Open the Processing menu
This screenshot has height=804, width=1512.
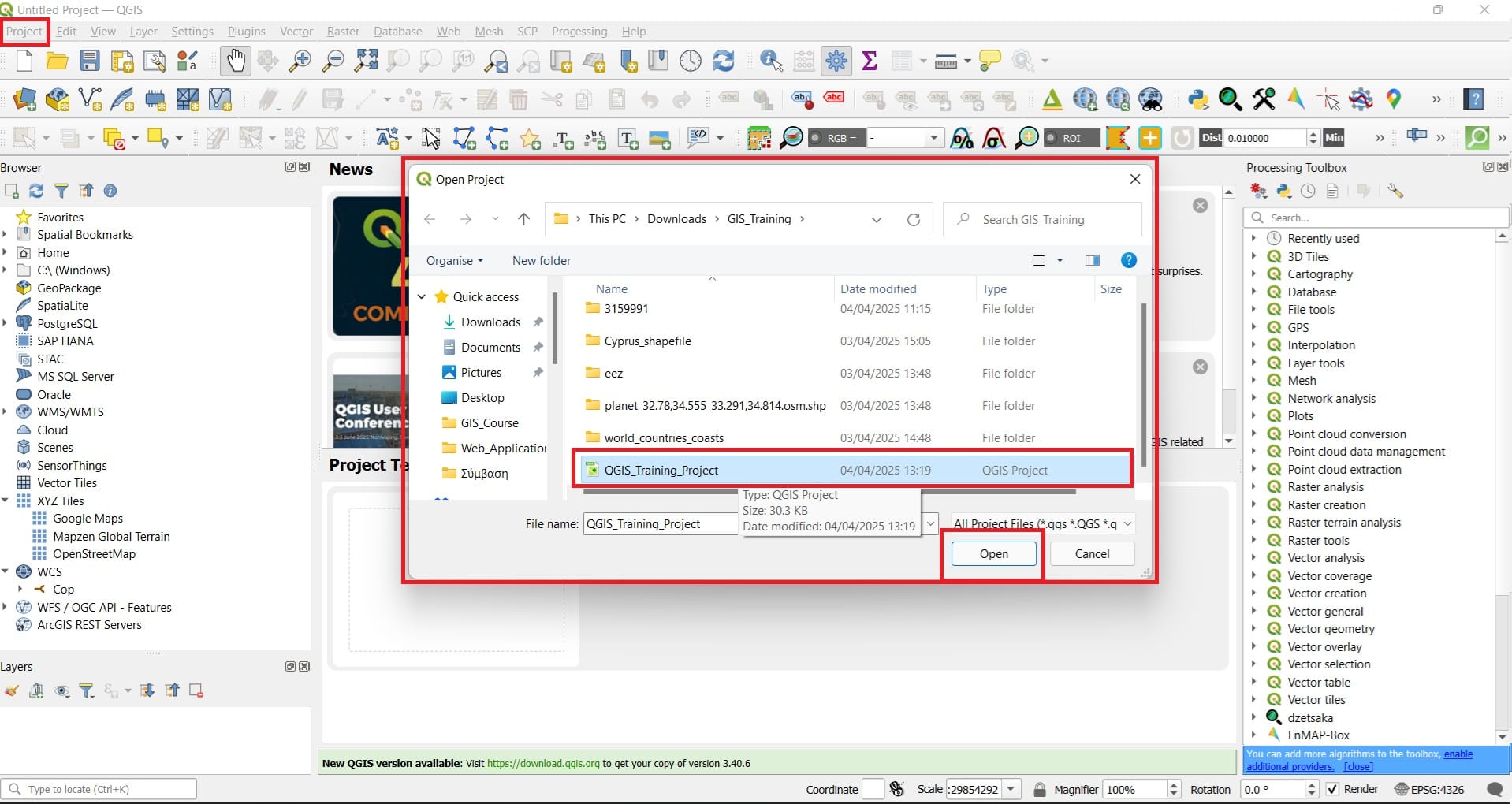579,32
